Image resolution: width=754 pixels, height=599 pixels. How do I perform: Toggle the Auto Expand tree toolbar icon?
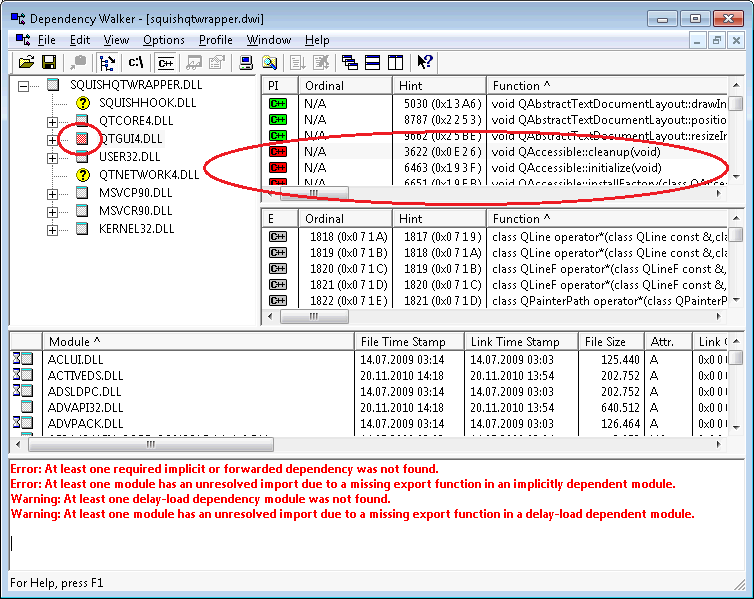[x=108, y=63]
